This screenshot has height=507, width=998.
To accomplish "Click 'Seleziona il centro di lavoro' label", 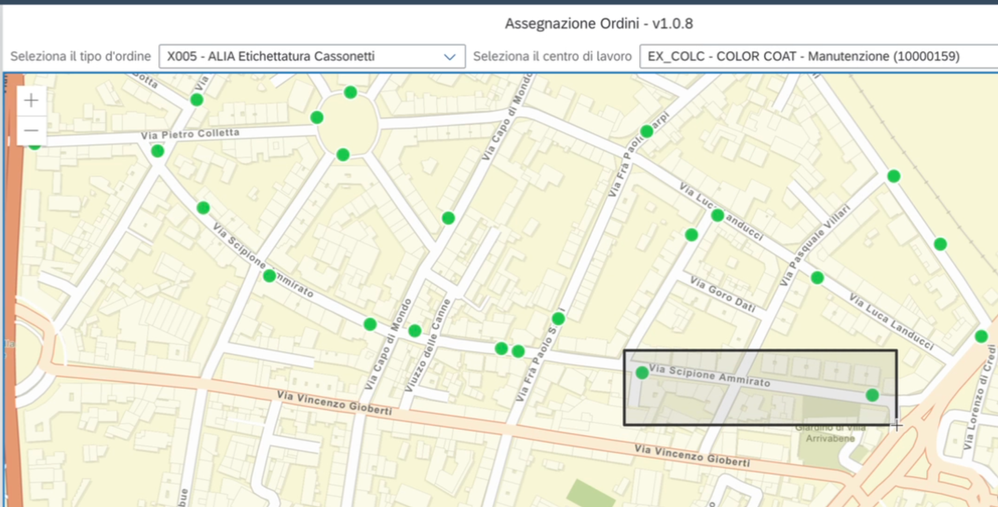I will click(x=552, y=56).
